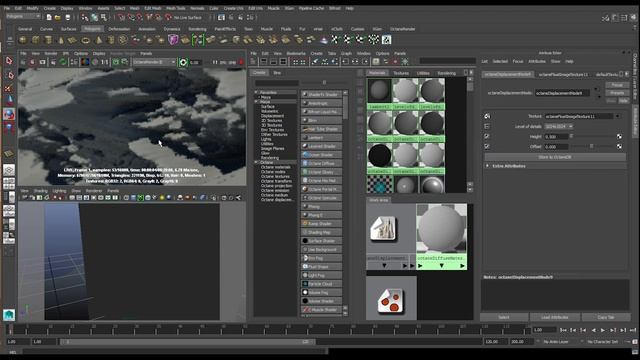Collapse the Octane tree group
This screenshot has width=640, height=360.
click(257, 162)
